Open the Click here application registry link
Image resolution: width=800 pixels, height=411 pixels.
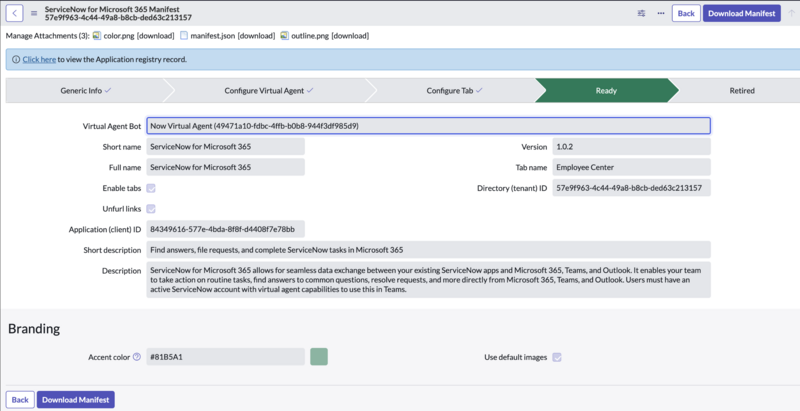click(x=39, y=60)
